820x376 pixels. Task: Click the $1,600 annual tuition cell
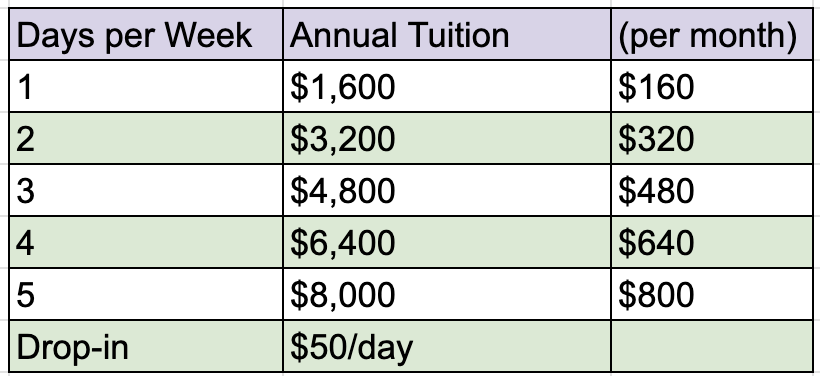tap(447, 86)
